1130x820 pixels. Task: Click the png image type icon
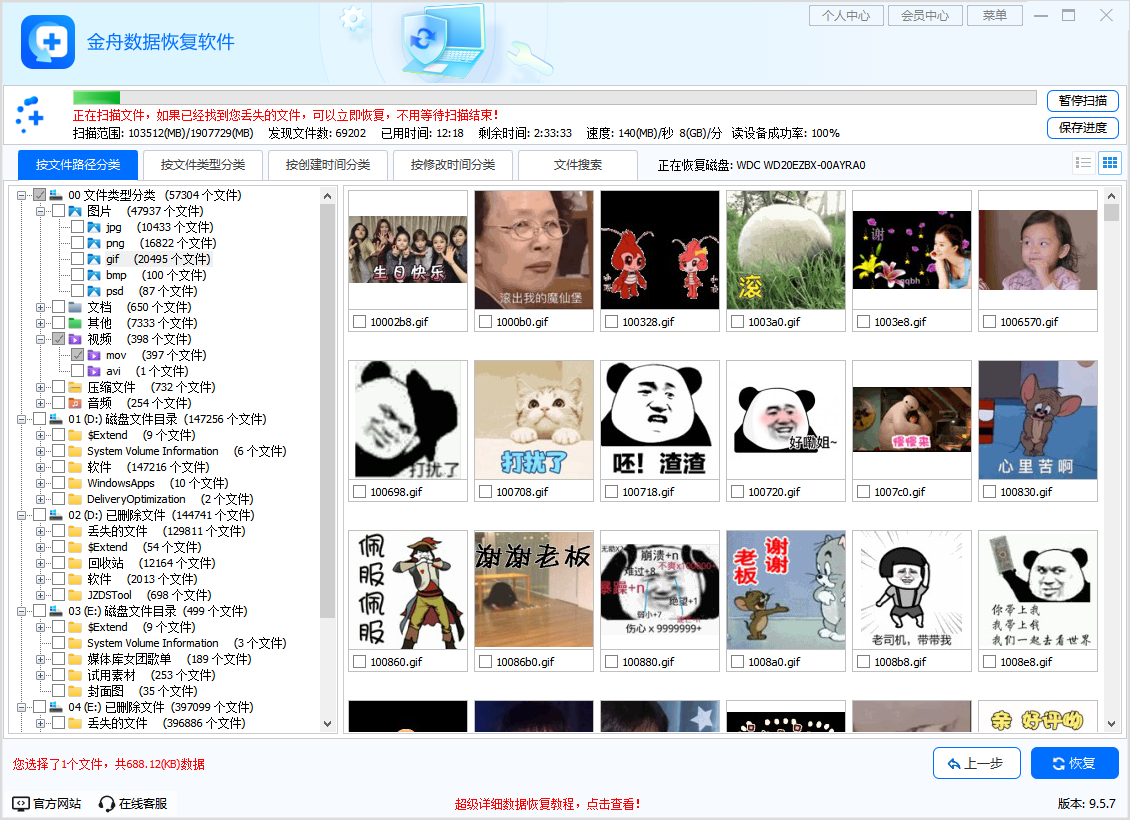pos(94,243)
